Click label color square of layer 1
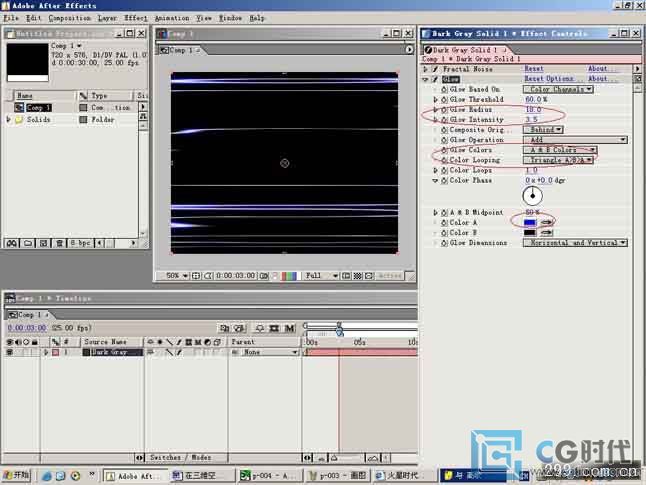 pos(55,352)
